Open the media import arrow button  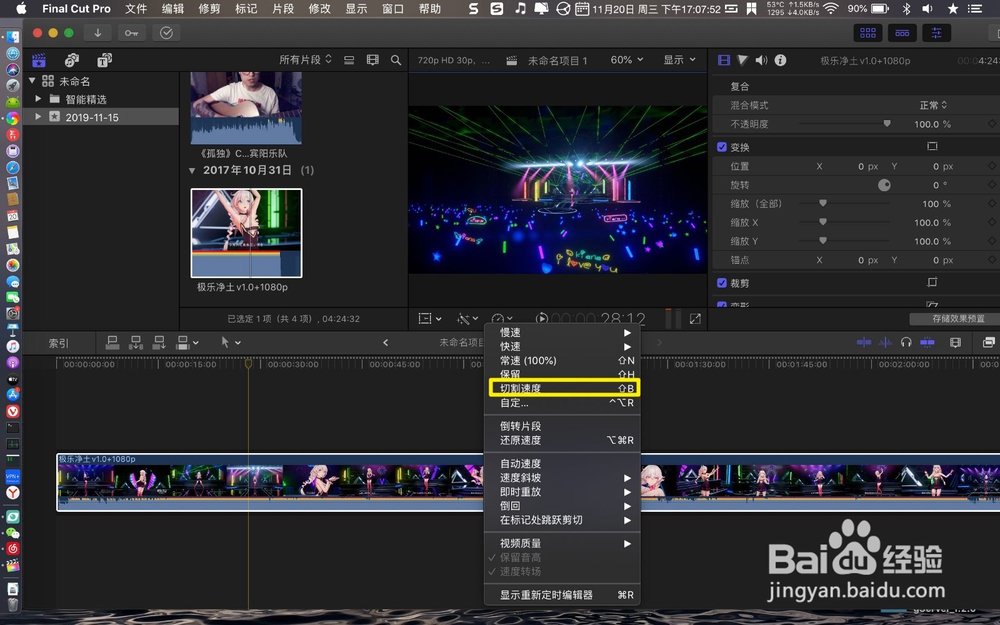click(x=98, y=33)
